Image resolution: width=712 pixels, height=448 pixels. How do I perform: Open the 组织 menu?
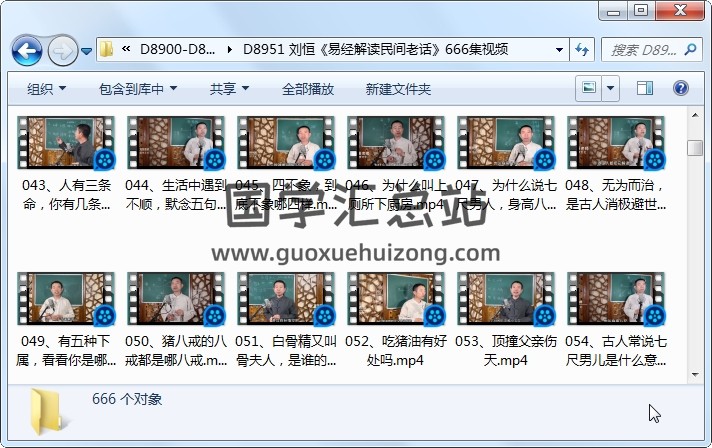coord(46,89)
